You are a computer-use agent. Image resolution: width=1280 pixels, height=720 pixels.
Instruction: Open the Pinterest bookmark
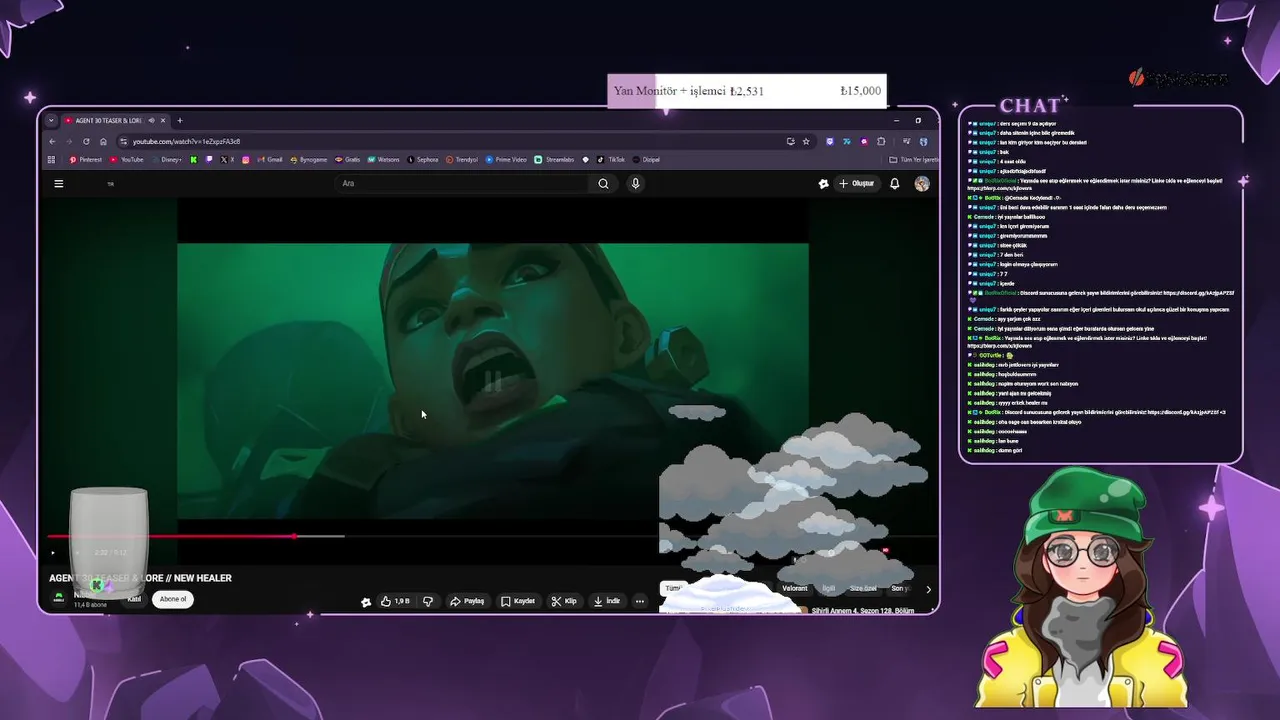pyautogui.click(x=86, y=160)
